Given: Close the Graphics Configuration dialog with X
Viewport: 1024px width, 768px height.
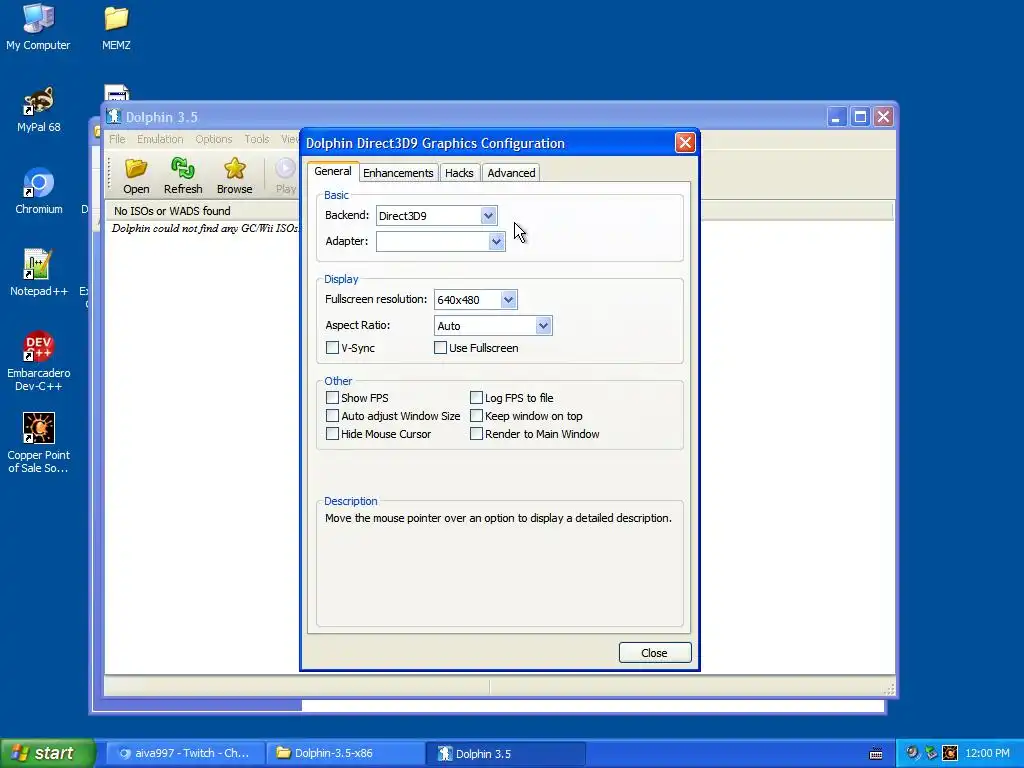Looking at the screenshot, I should tap(684, 142).
